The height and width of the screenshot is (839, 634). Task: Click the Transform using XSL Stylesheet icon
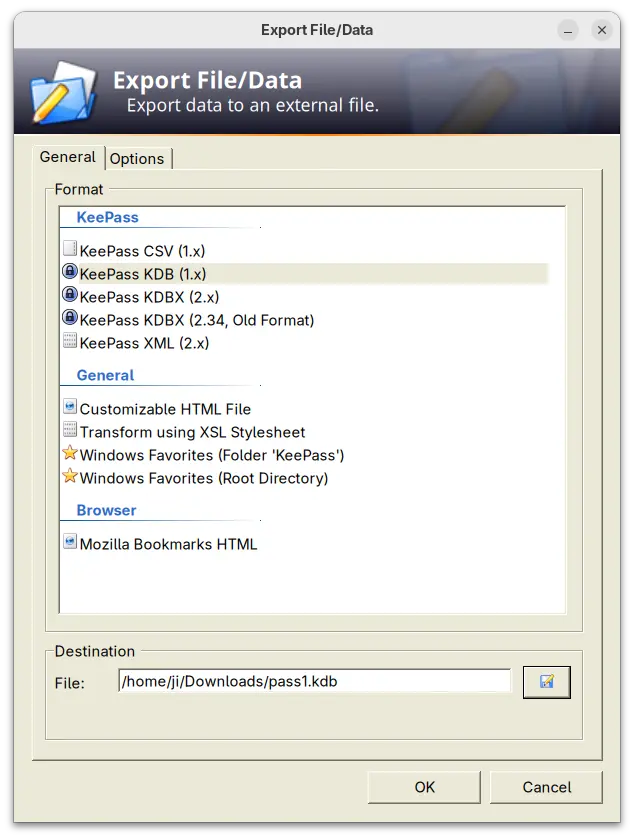tap(70, 429)
